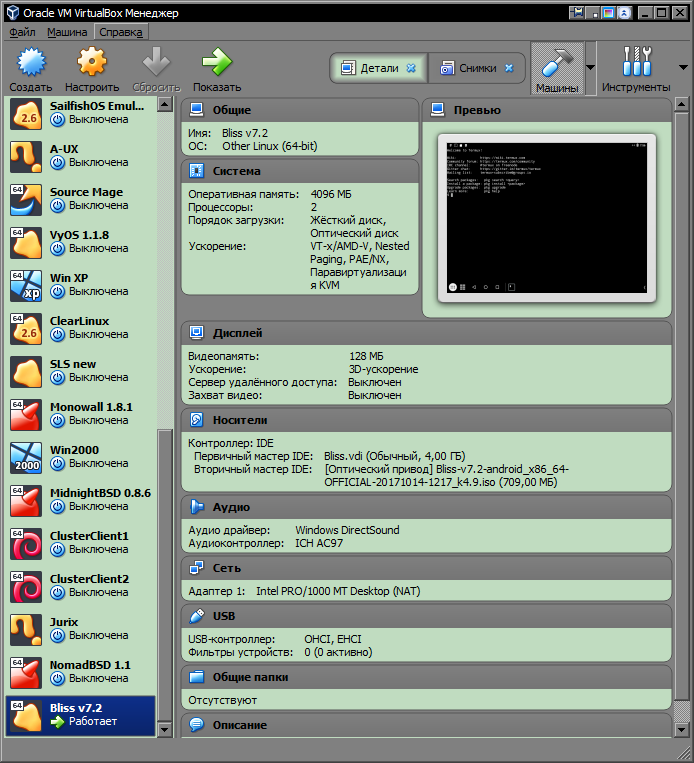Screen dimensions: 694x763
Task: Select the Win2000 machine icon
Action: point(26,458)
